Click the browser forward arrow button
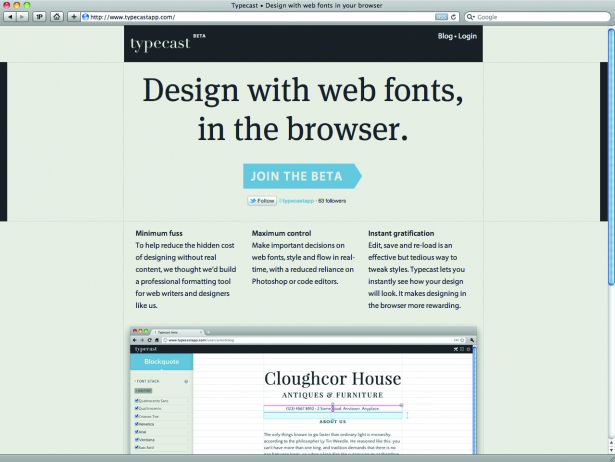The width and height of the screenshot is (615, 462). (x=22, y=17)
